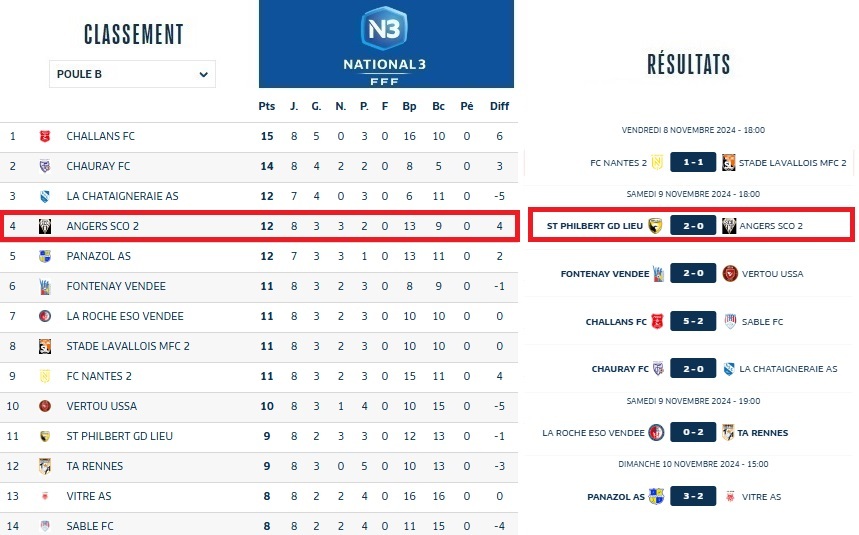This screenshot has height=535, width=859.
Task: Select Angers SCO 2 in standings
Action: pyautogui.click(x=103, y=226)
